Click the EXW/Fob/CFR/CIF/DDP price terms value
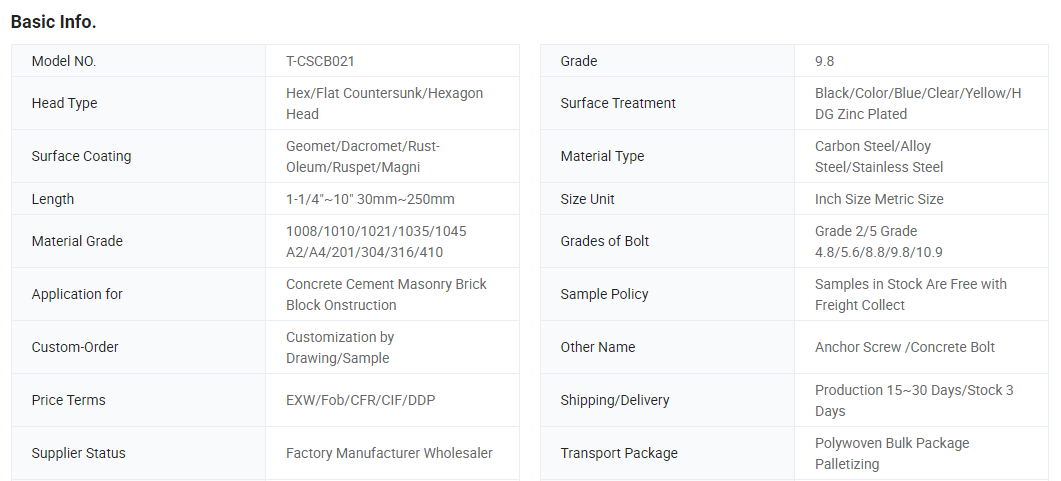The height and width of the screenshot is (481, 1061). point(360,400)
